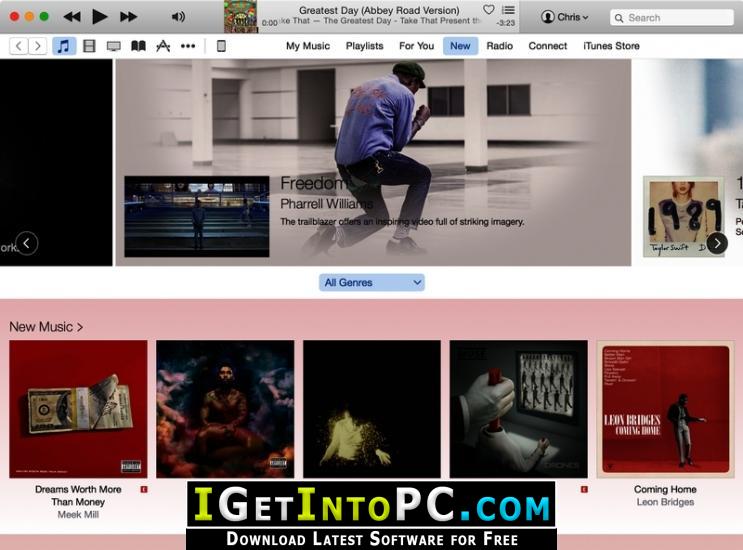Open the New Music section link

tap(46, 327)
